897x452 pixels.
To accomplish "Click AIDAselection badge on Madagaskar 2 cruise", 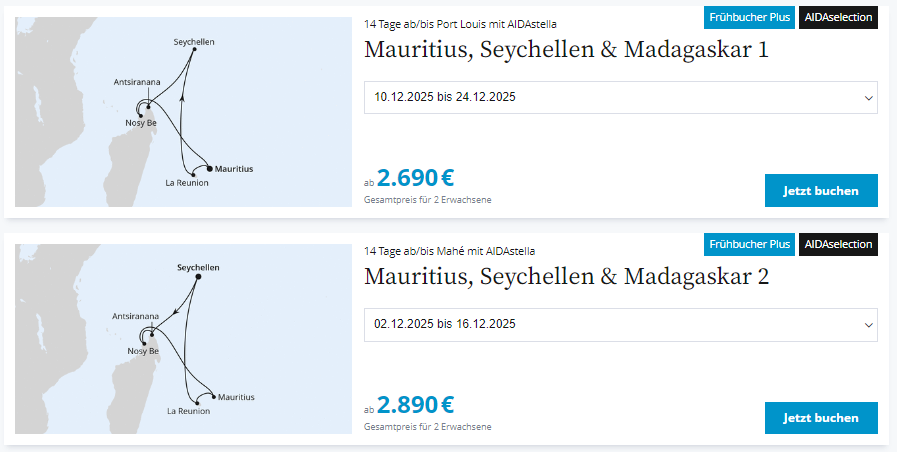I will (x=838, y=244).
